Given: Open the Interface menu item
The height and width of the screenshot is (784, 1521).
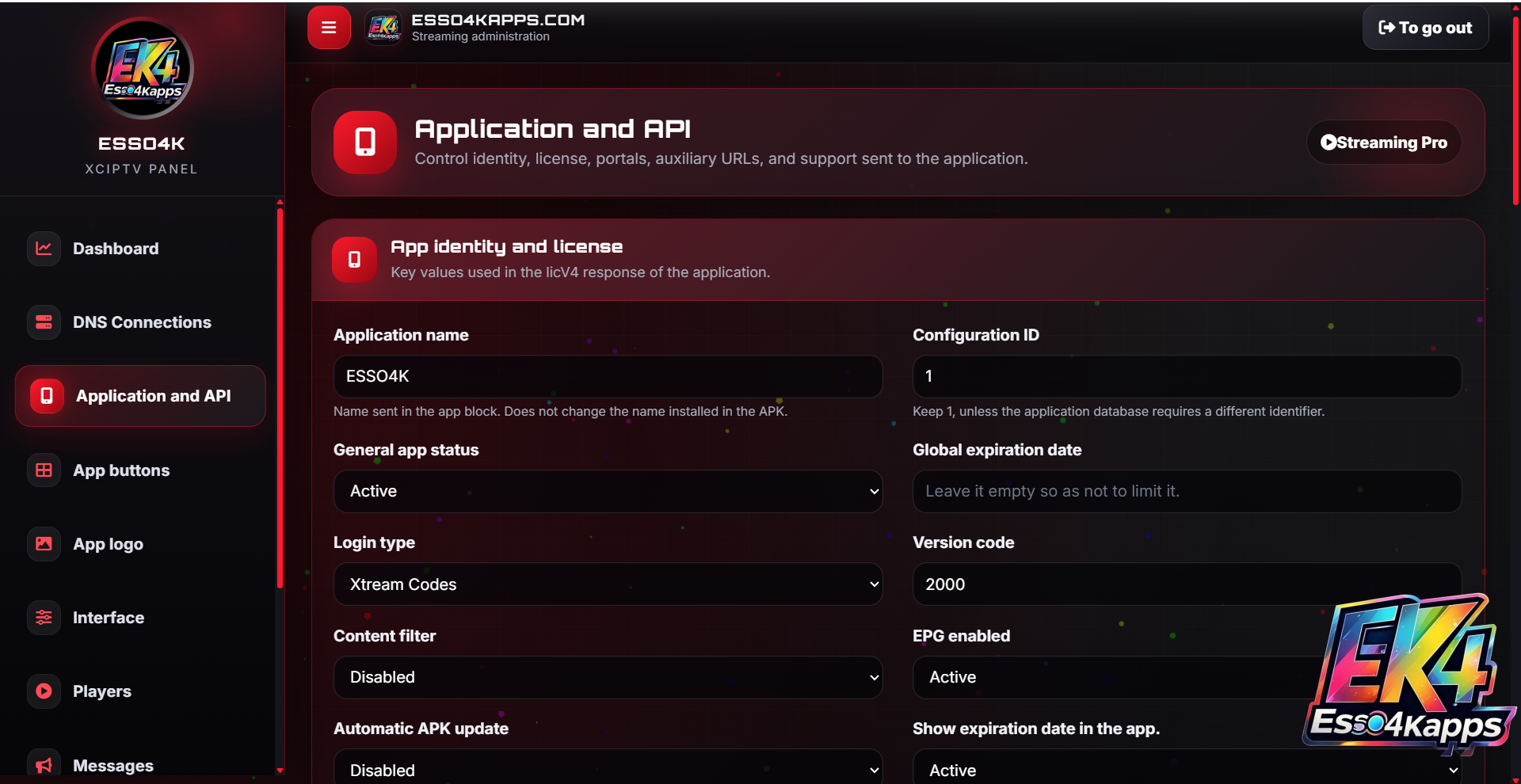Looking at the screenshot, I should (140, 618).
